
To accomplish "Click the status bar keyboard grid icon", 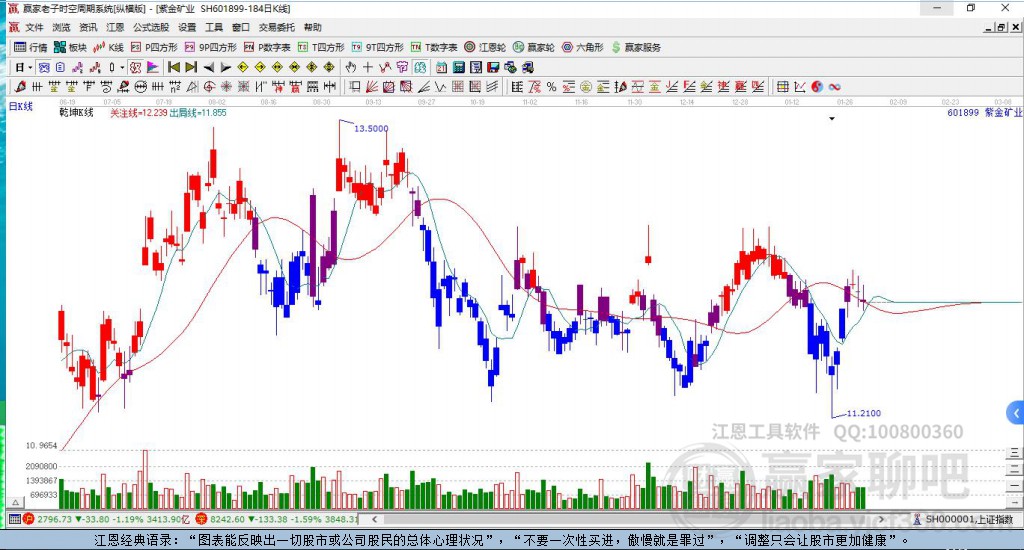I will [14, 519].
